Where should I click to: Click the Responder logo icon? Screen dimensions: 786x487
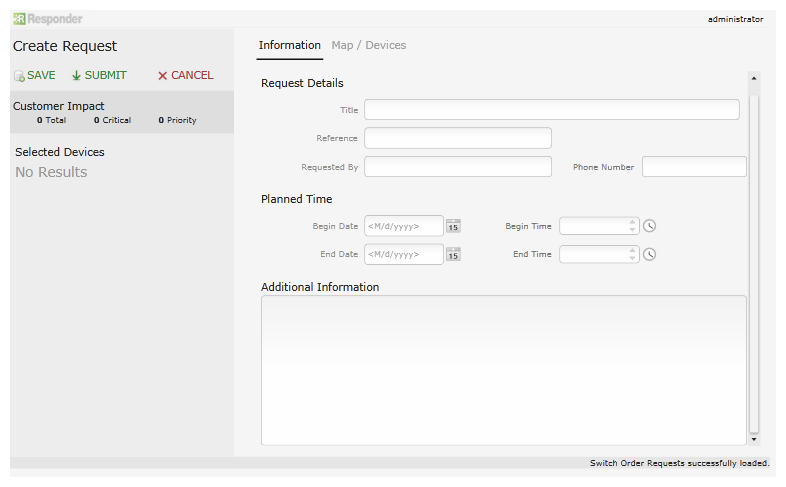[19, 19]
